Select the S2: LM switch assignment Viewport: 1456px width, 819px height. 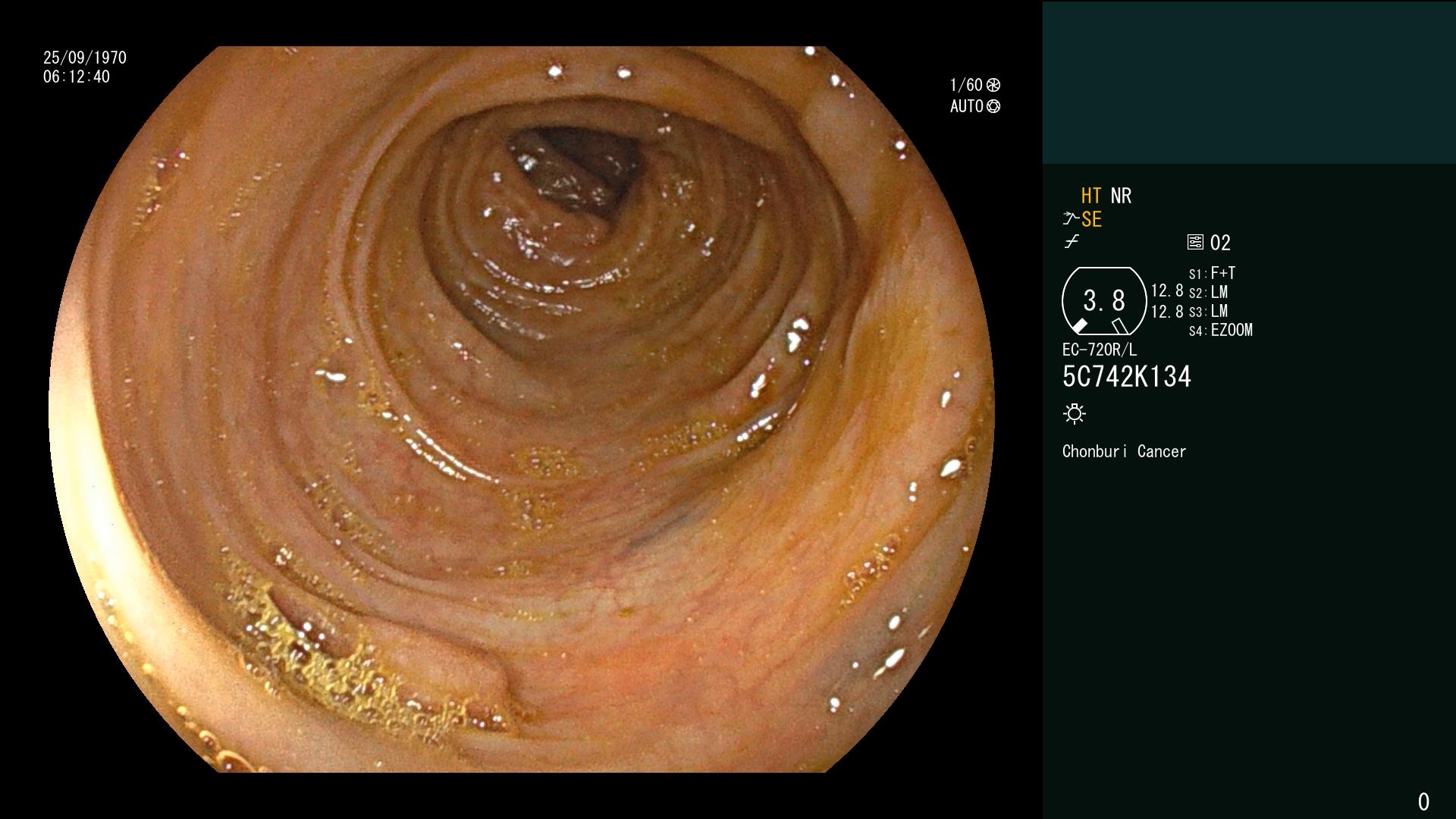click(x=1208, y=292)
